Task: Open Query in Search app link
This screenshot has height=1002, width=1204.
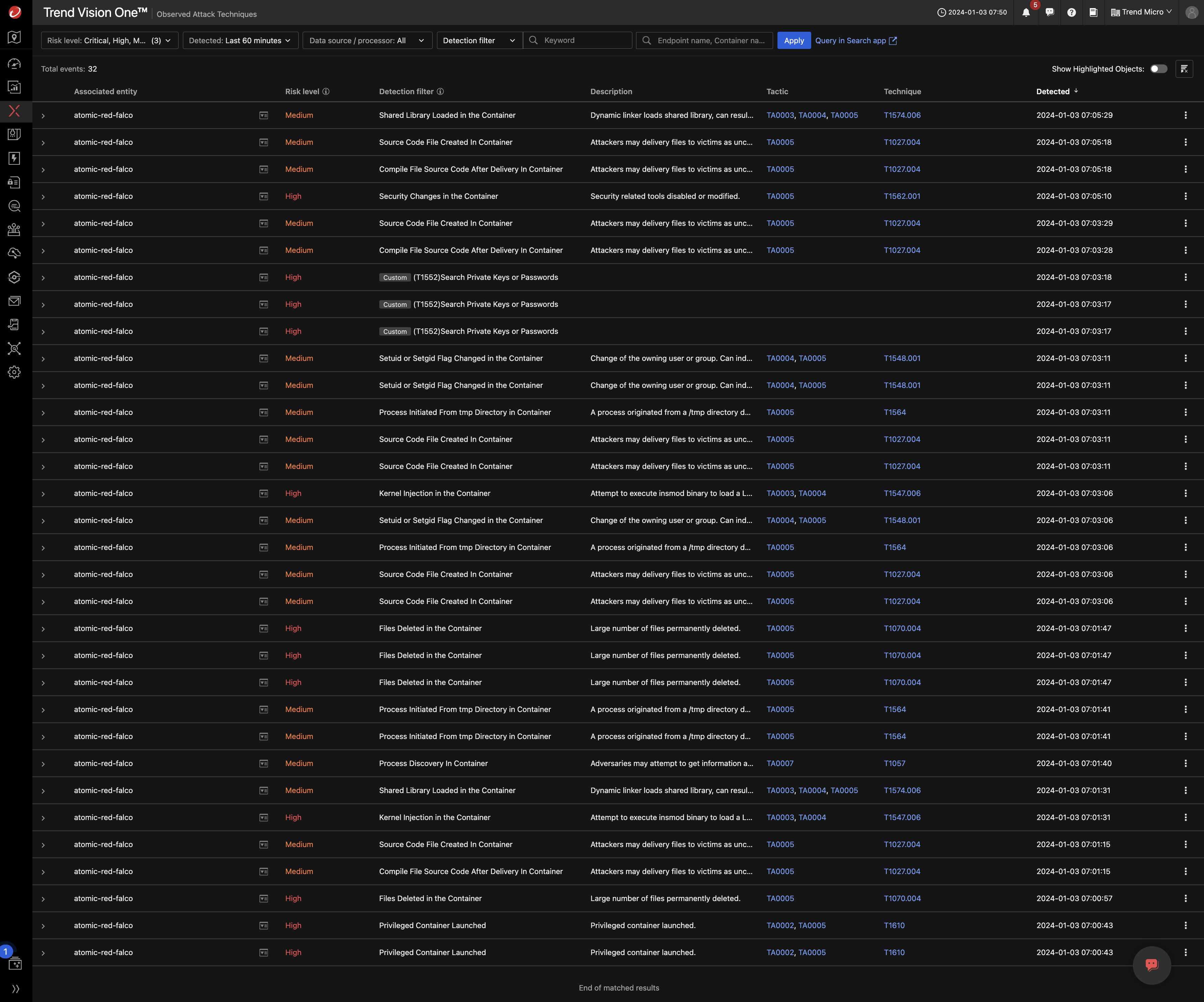Action: (855, 41)
